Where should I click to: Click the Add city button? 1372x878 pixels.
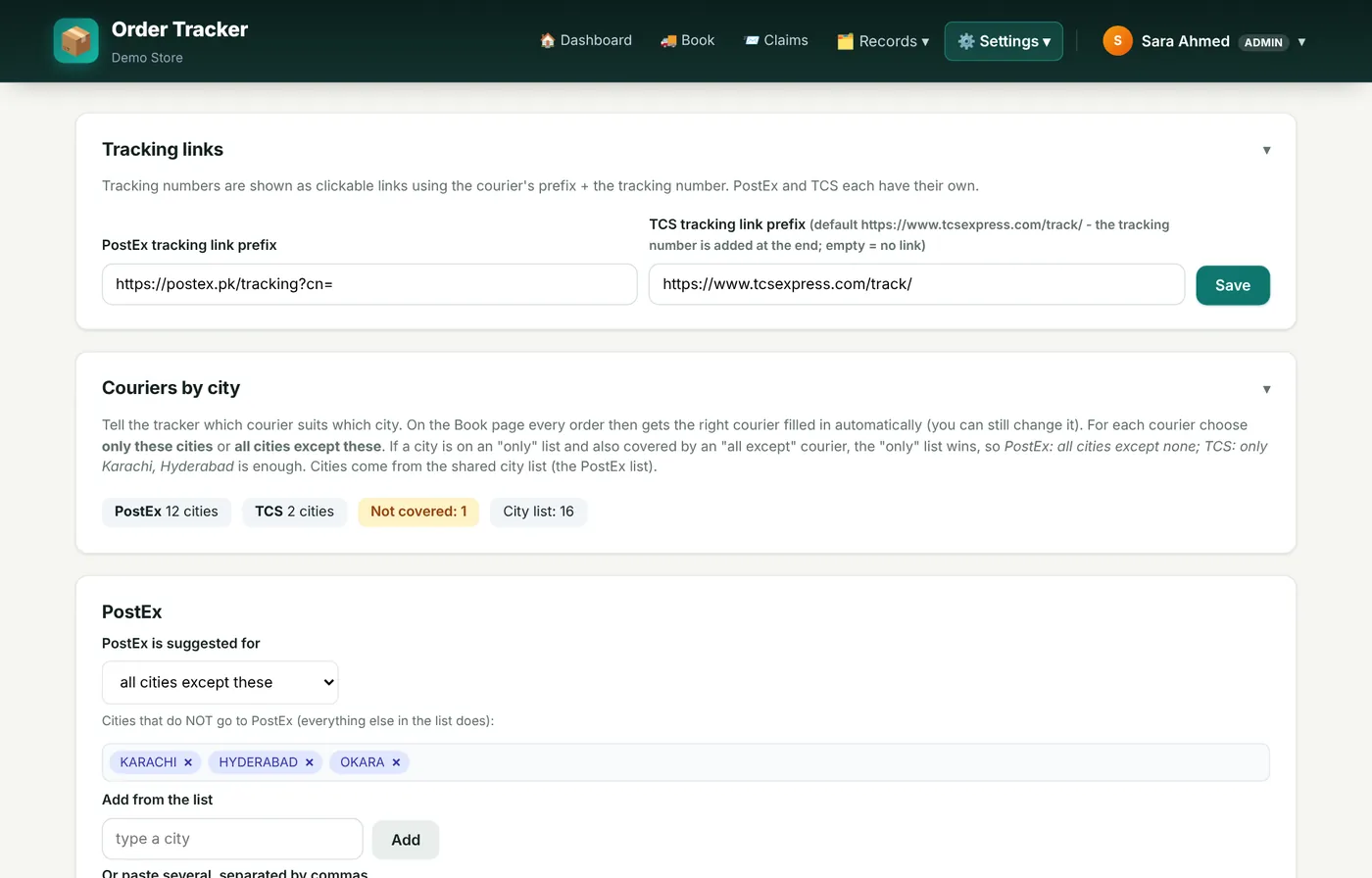pyautogui.click(x=406, y=840)
